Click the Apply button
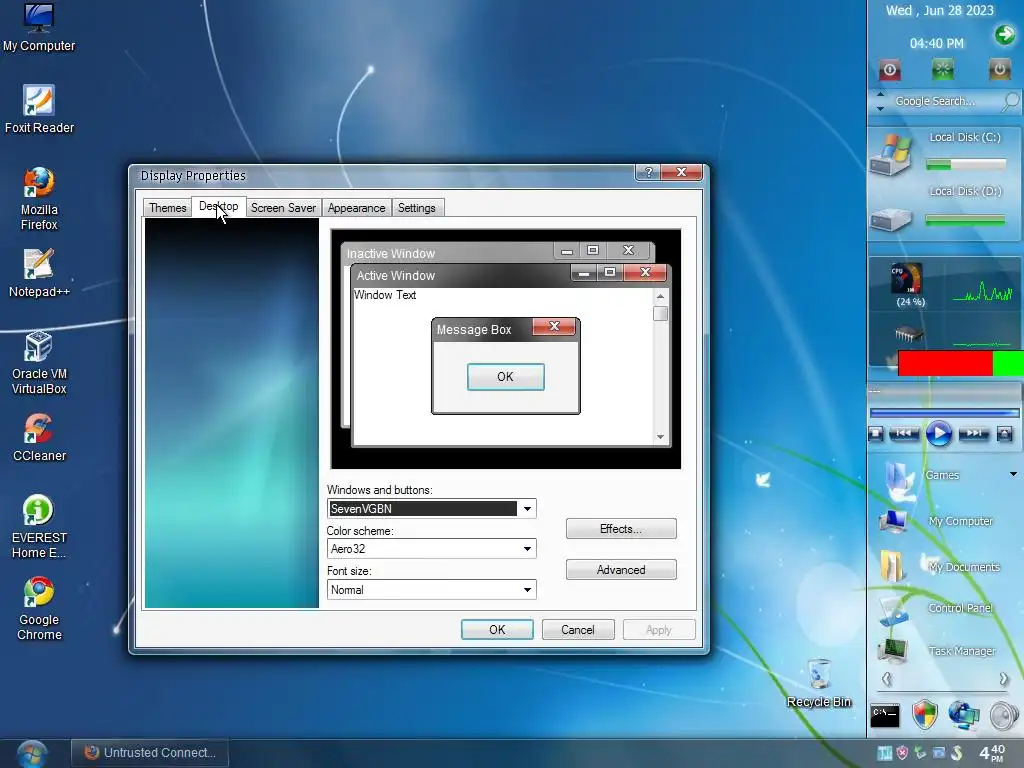 tap(659, 630)
